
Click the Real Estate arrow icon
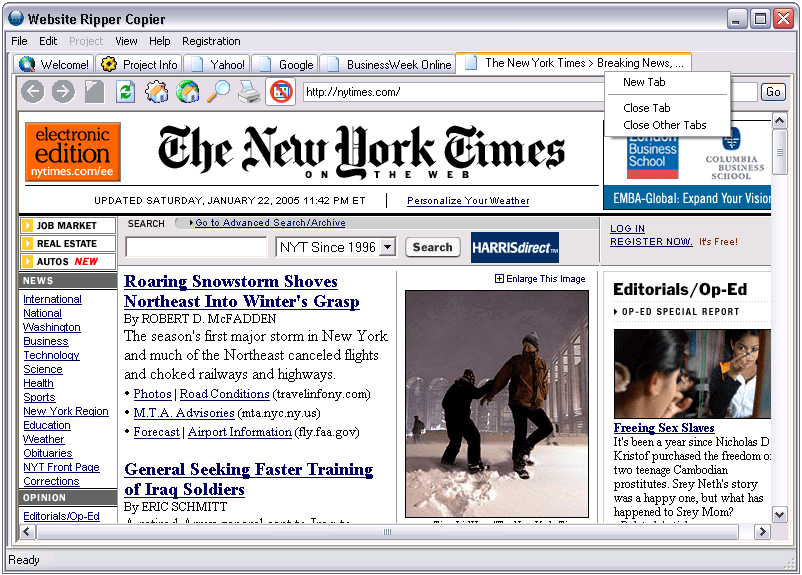(28, 244)
